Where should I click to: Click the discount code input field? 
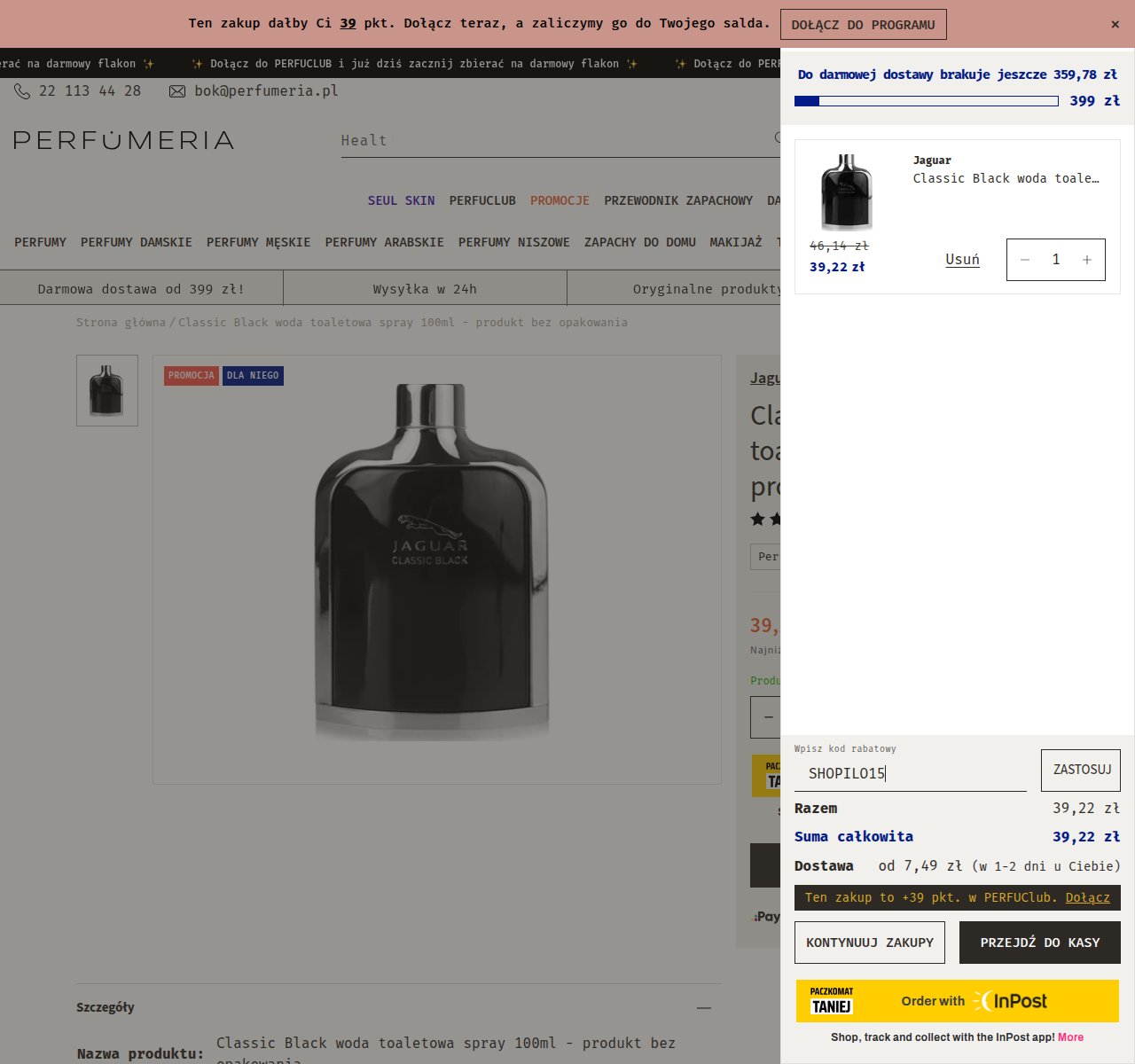pos(911,773)
